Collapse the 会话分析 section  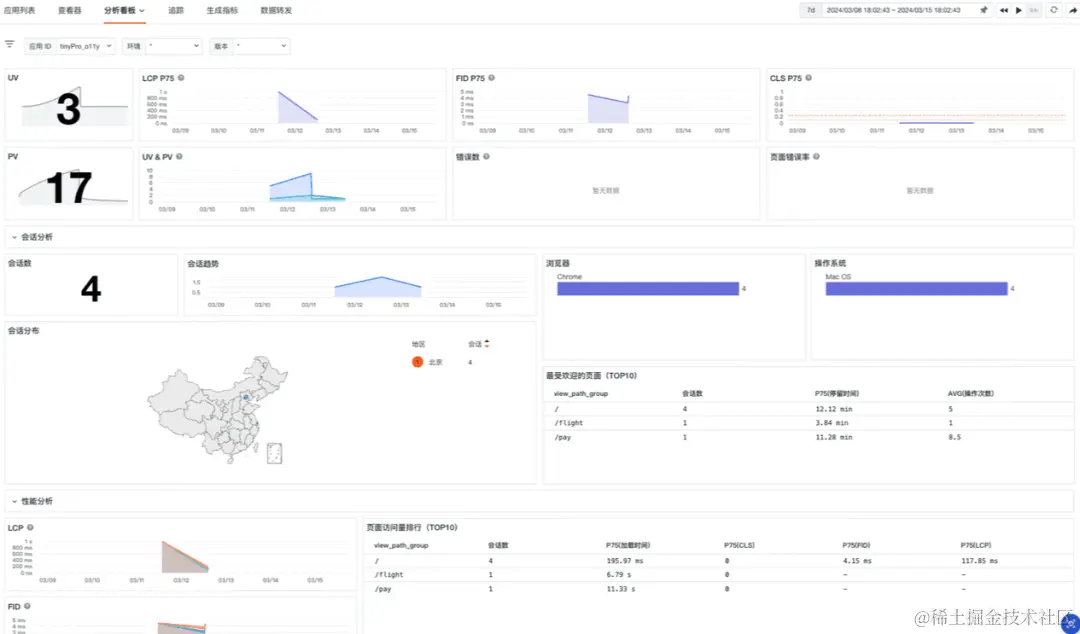click(14, 237)
